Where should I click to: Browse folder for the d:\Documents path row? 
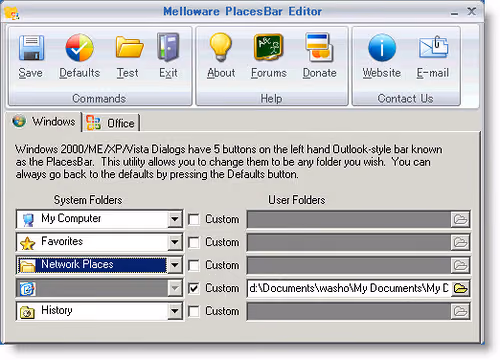[461, 288]
